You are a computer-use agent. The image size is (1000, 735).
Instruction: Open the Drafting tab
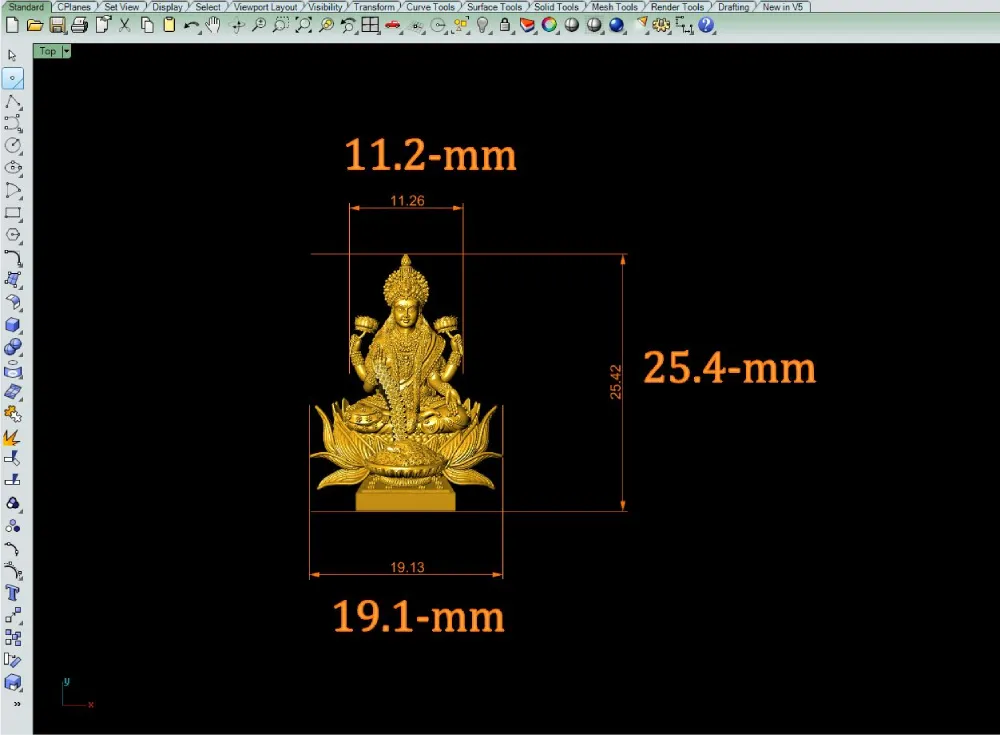point(733,6)
